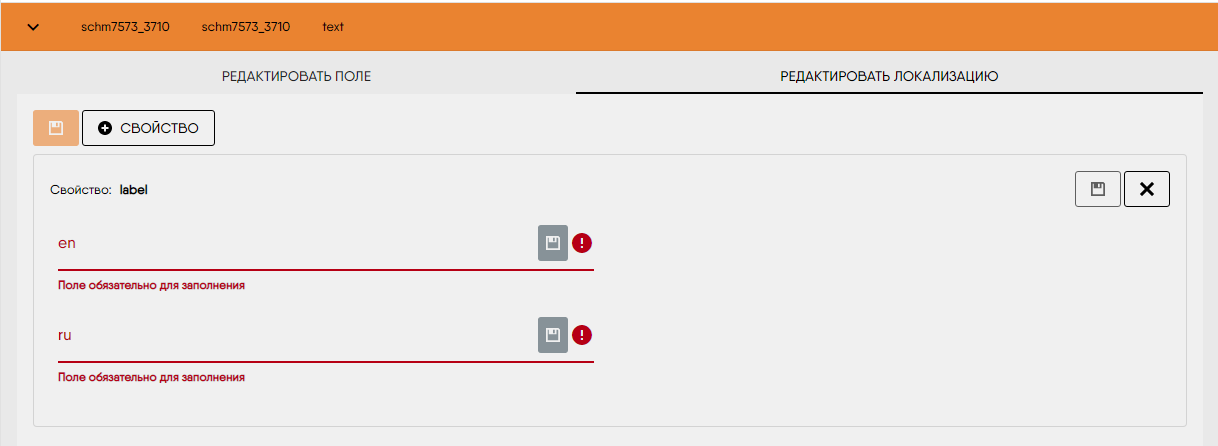This screenshot has width=1218, height=446.
Task: Switch to the РЕДАКТИРОВАТЬ ПОЛЕ tab
Action: tap(296, 76)
